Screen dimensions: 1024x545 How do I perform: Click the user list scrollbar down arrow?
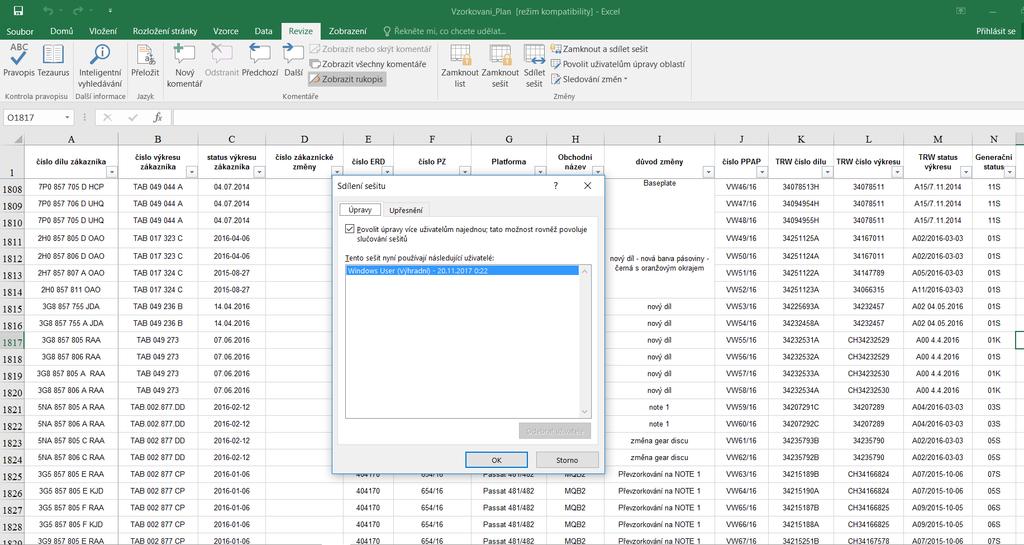point(584,412)
